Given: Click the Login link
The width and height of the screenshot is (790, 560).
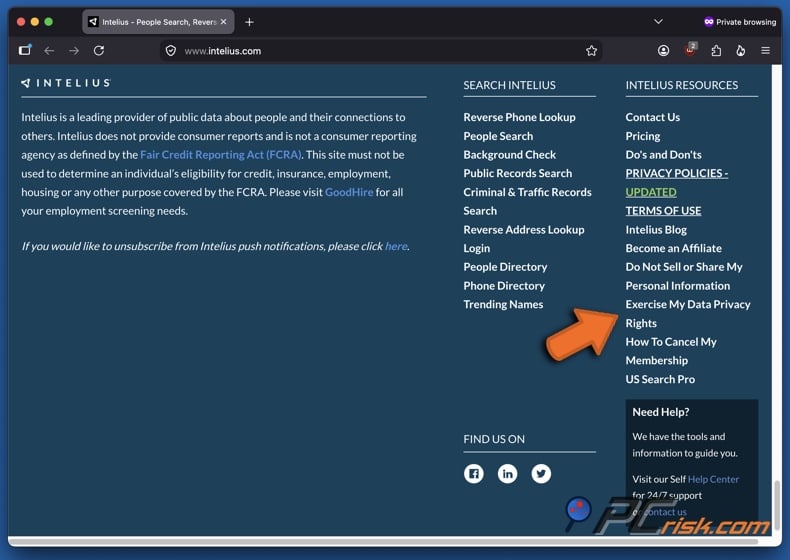Looking at the screenshot, I should tap(476, 248).
